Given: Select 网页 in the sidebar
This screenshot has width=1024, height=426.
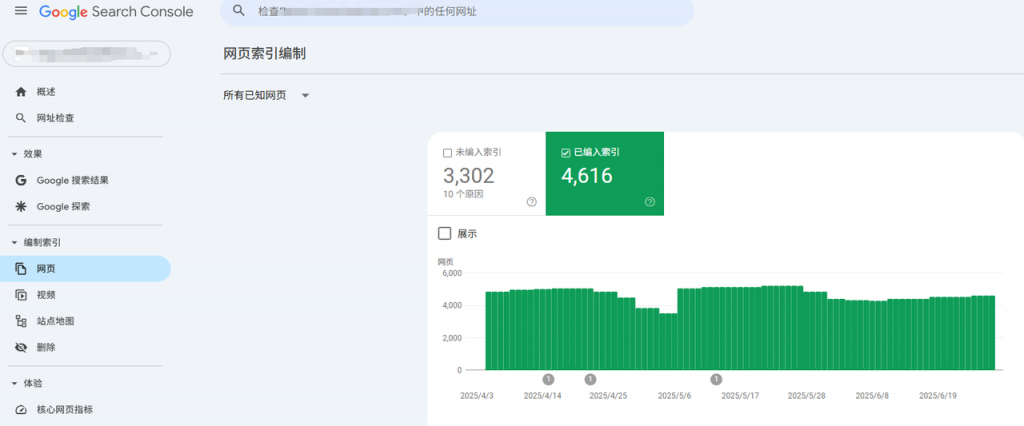Looking at the screenshot, I should point(46,269).
